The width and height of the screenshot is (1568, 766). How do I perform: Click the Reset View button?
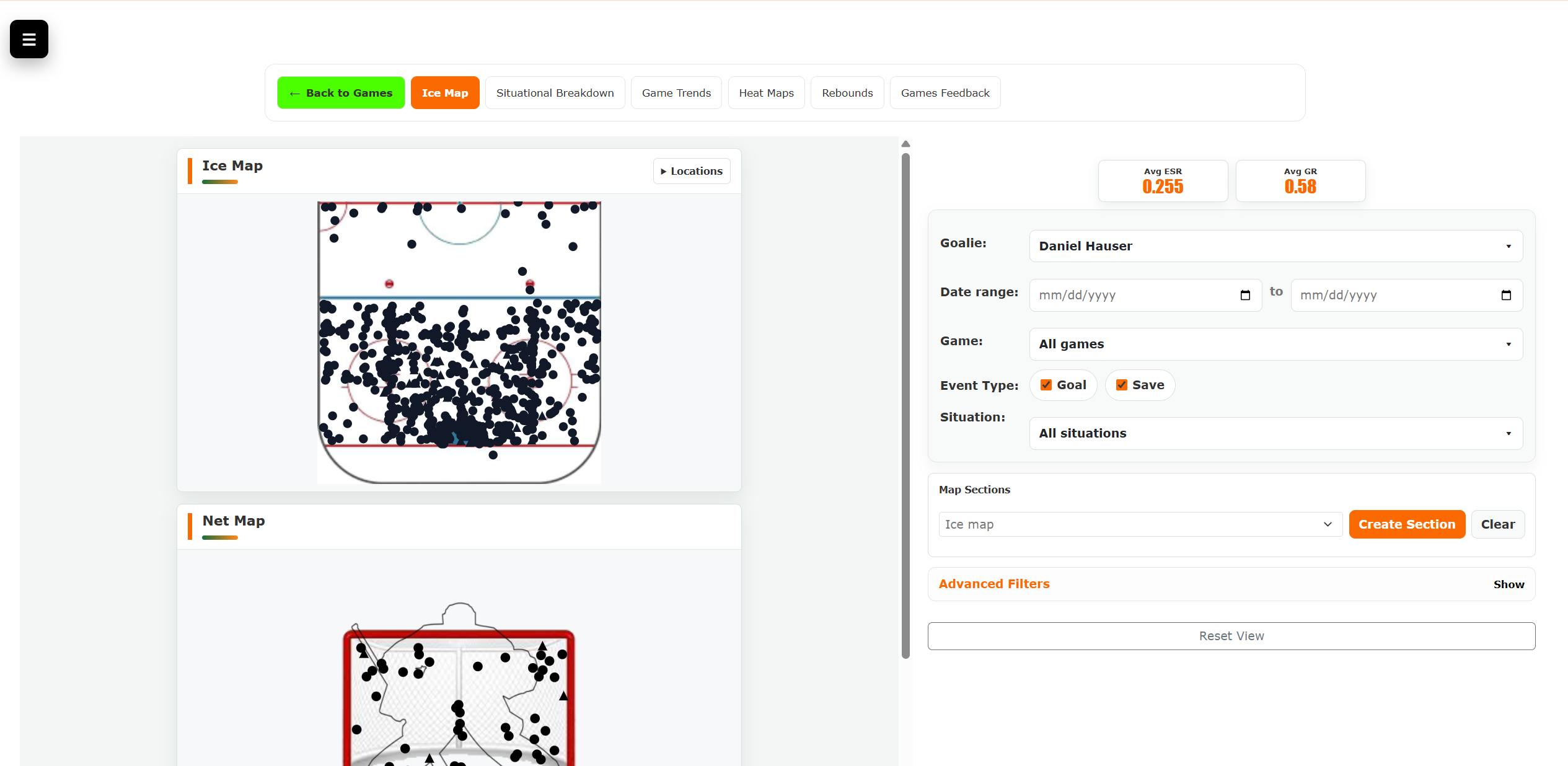pos(1231,636)
